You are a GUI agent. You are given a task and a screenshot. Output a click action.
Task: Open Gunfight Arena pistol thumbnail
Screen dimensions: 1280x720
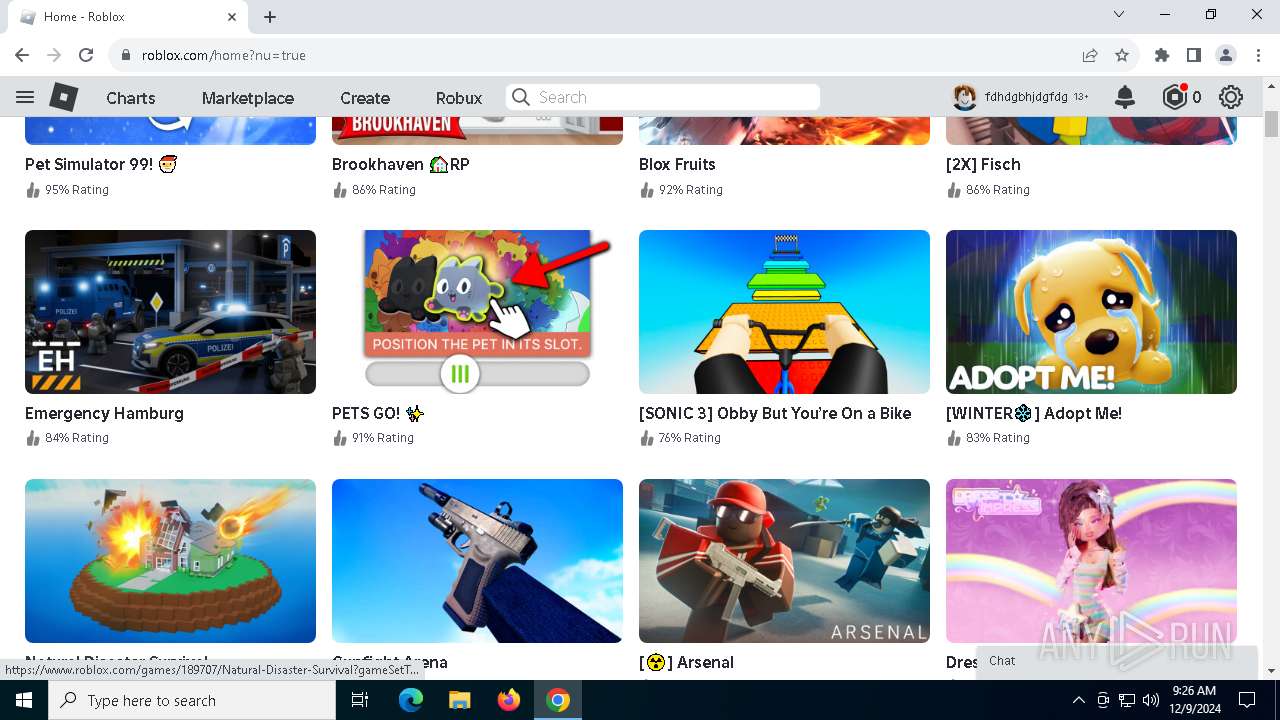(x=477, y=561)
